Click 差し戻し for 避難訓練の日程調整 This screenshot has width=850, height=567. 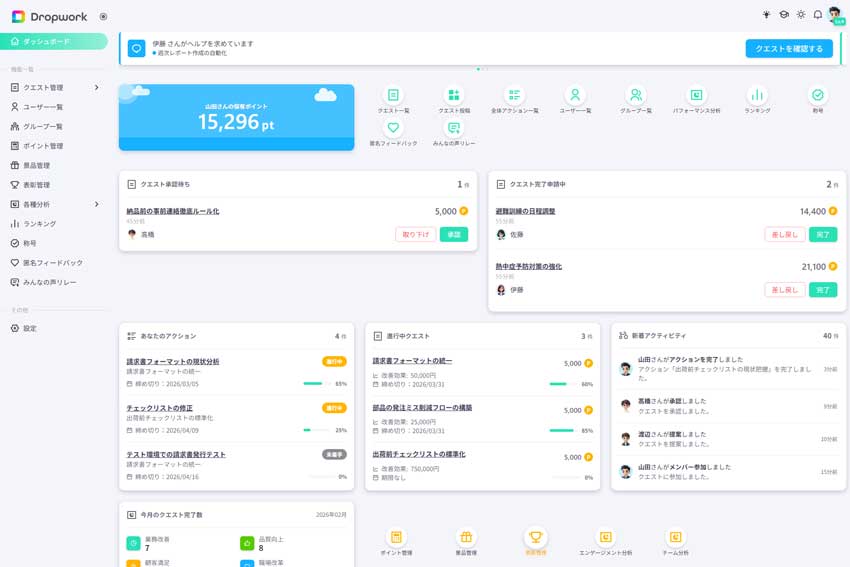784,234
